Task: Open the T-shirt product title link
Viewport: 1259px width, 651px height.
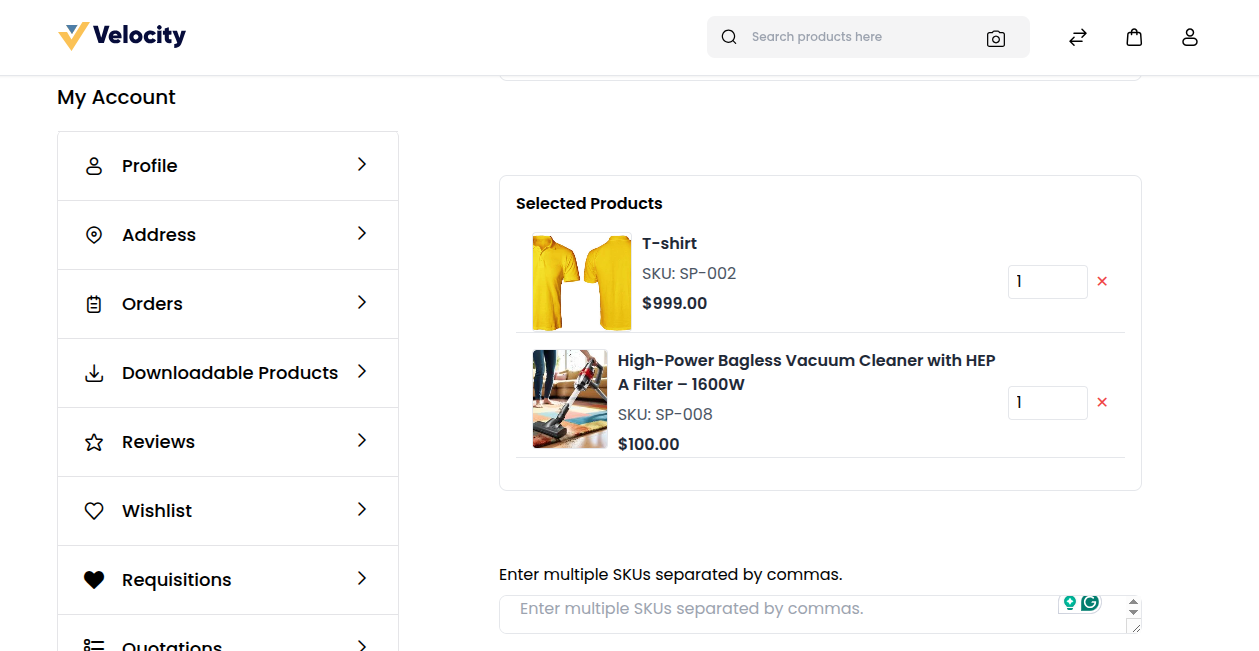Action: tap(669, 243)
